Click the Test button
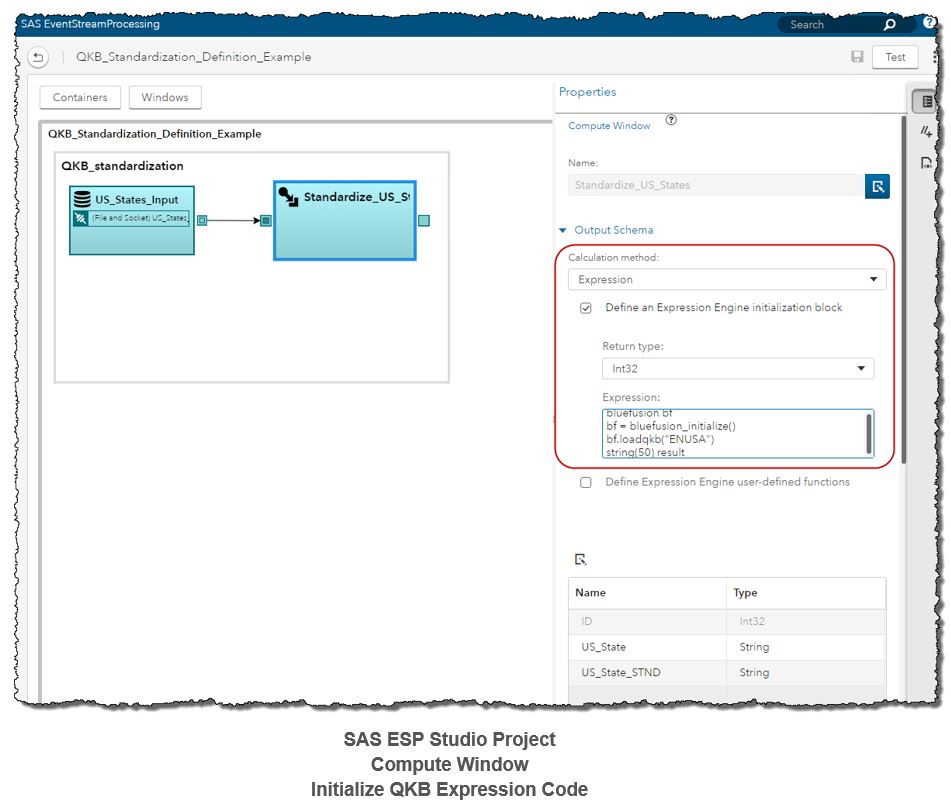Screen dimensions: 951x804 895,57
